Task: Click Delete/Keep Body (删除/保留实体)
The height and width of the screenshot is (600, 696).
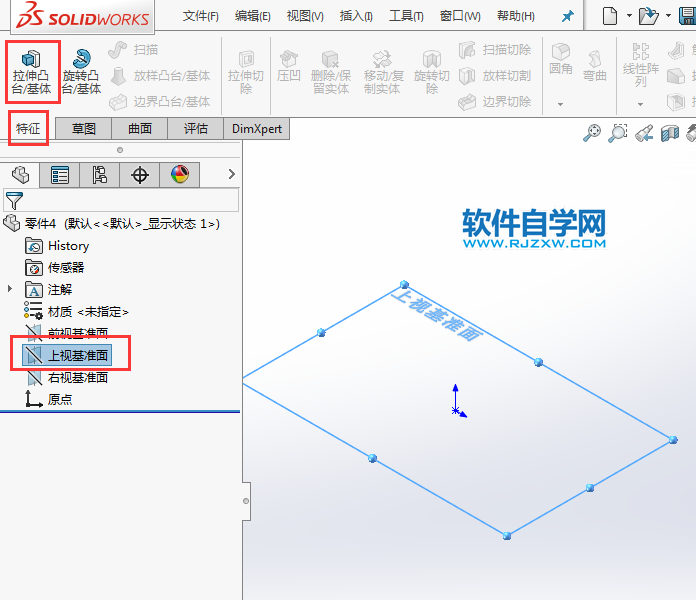Action: point(331,72)
